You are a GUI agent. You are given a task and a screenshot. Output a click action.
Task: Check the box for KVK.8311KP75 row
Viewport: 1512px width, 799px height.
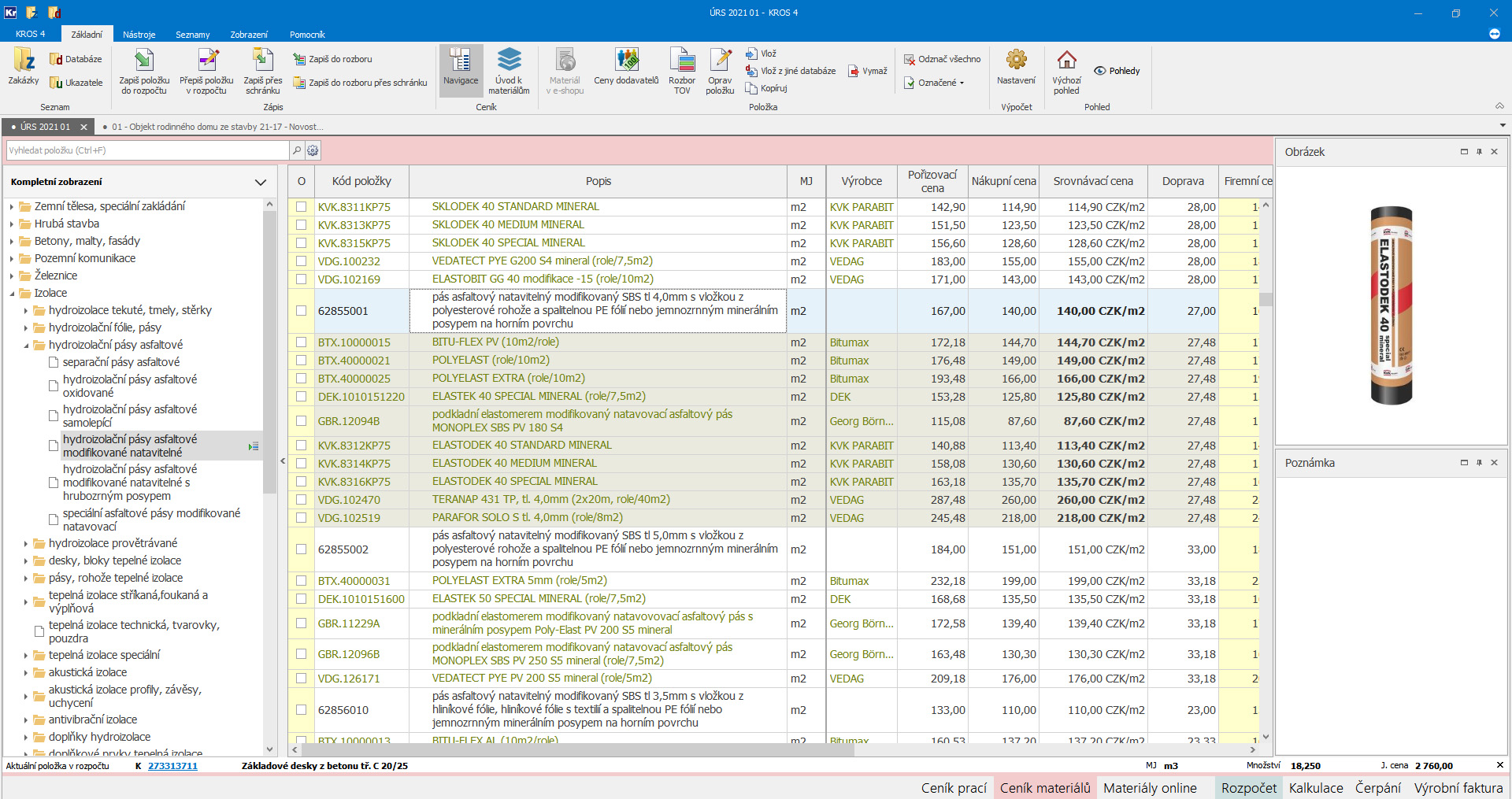301,207
